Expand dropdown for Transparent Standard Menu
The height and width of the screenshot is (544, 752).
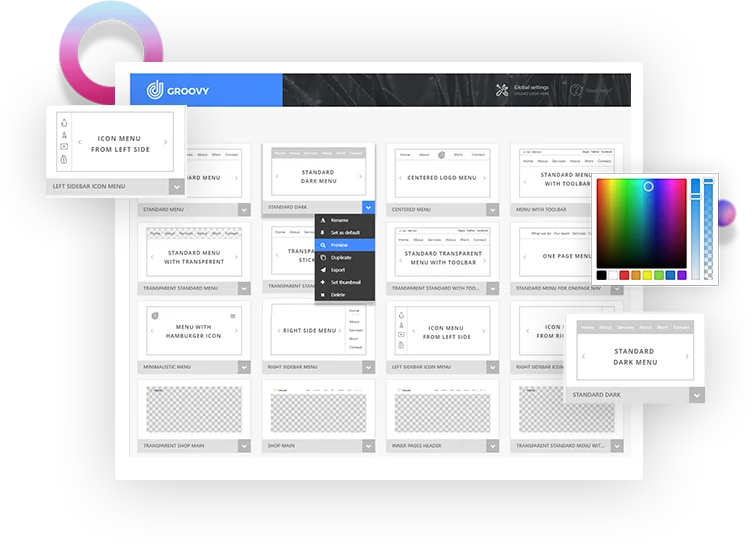pos(244,288)
